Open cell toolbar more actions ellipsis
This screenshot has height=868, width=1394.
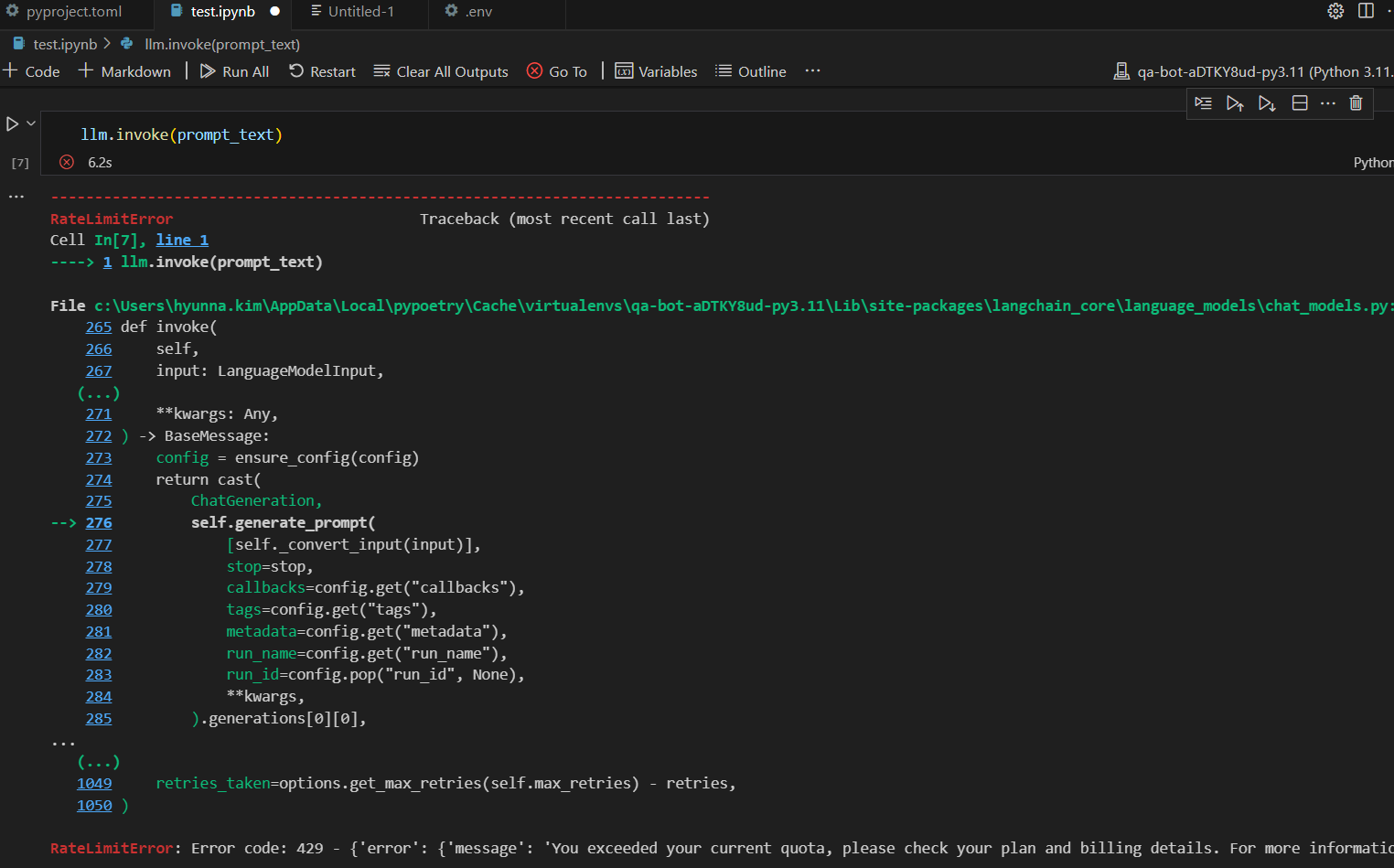(x=1328, y=103)
